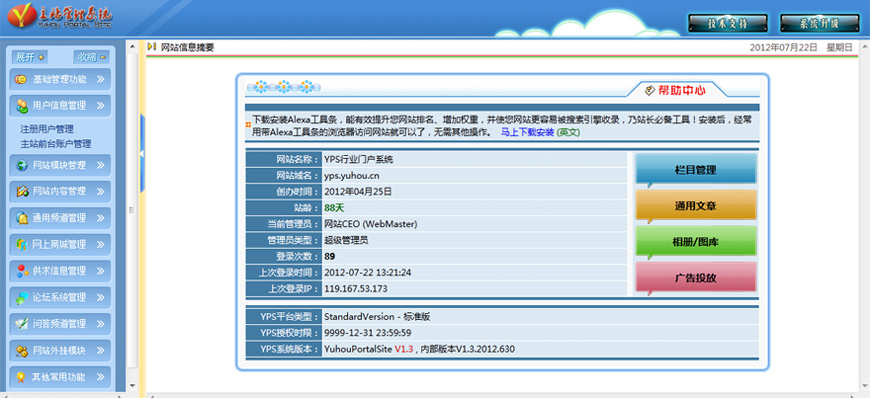This screenshot has width=870, height=398.
Task: Click the yps.yuhou.cn domain value
Action: 352,175
